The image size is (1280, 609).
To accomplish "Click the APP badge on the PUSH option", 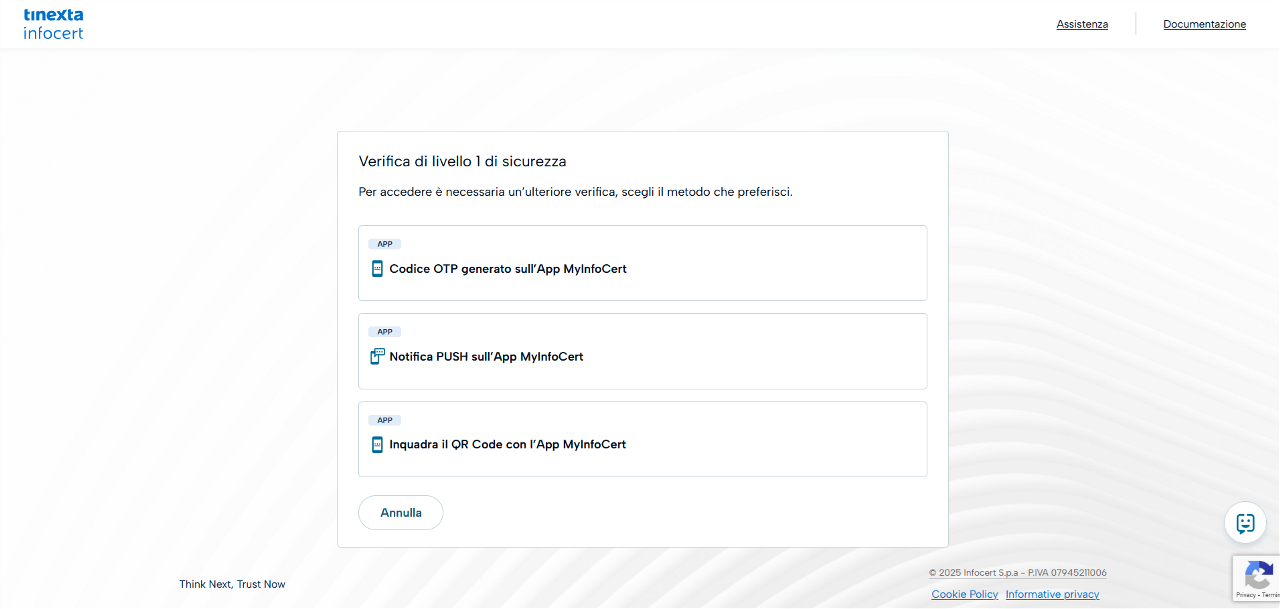I will click(x=385, y=332).
